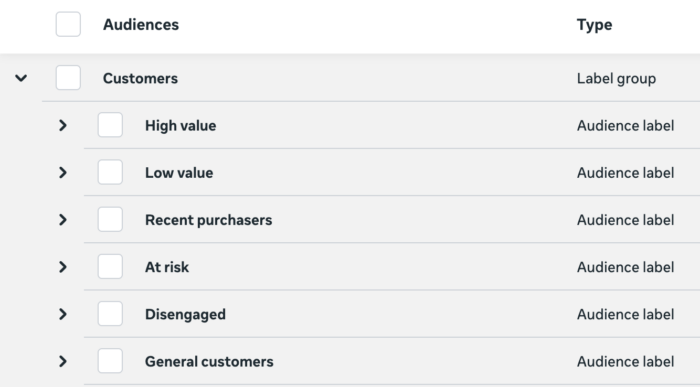Expand the Recent purchasers row

click(63, 220)
